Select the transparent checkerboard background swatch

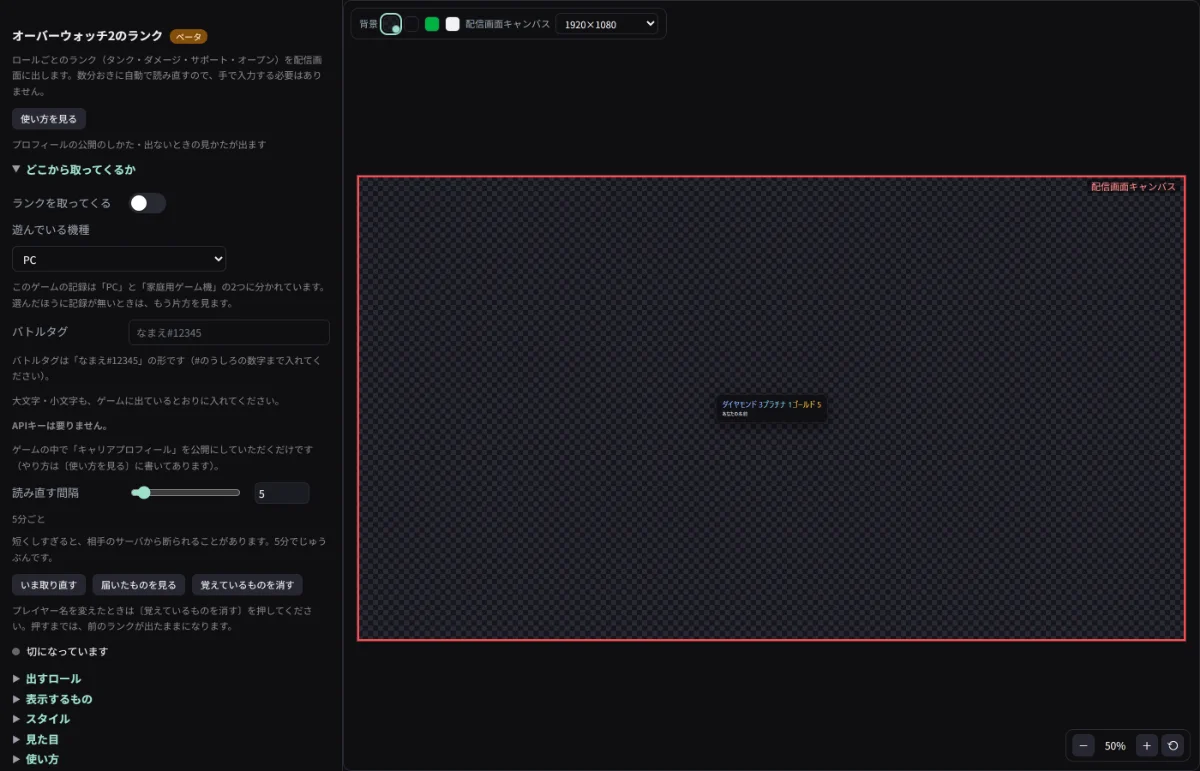point(391,24)
